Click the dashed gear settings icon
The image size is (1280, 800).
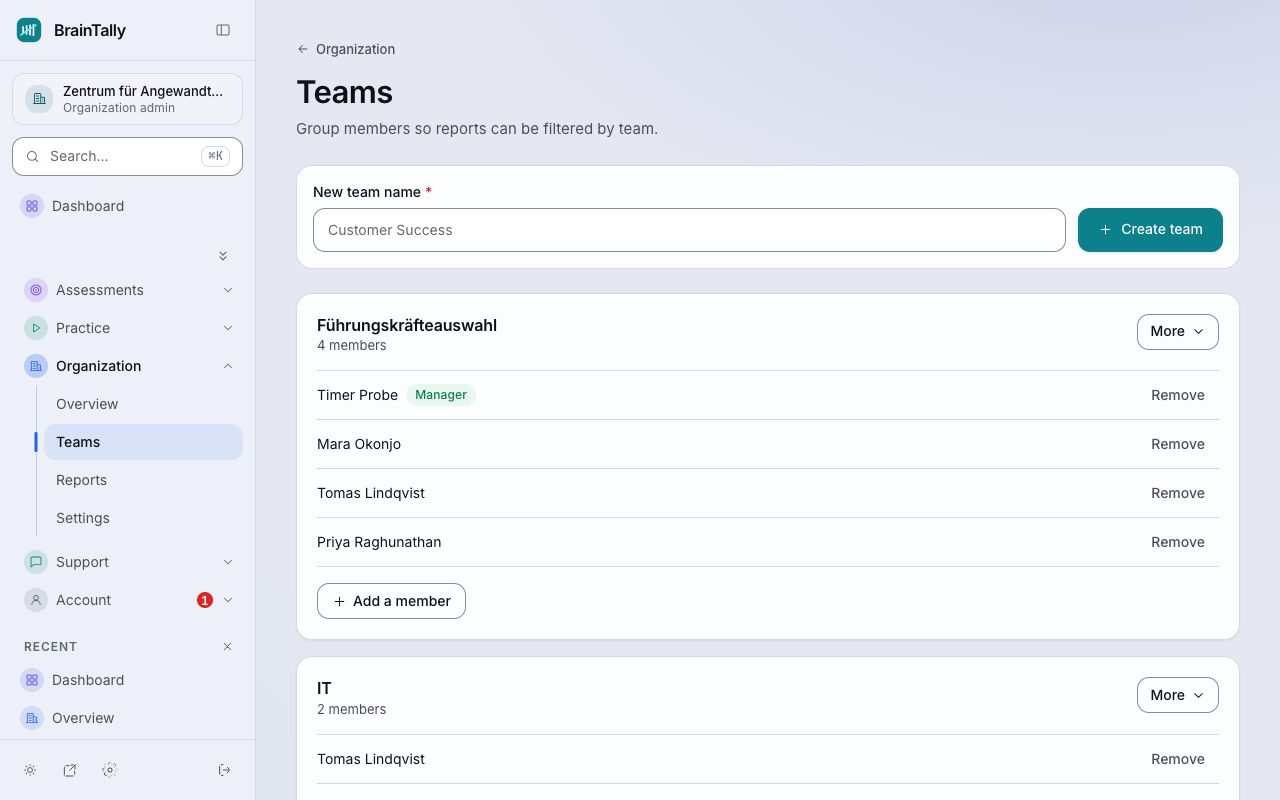click(110, 770)
